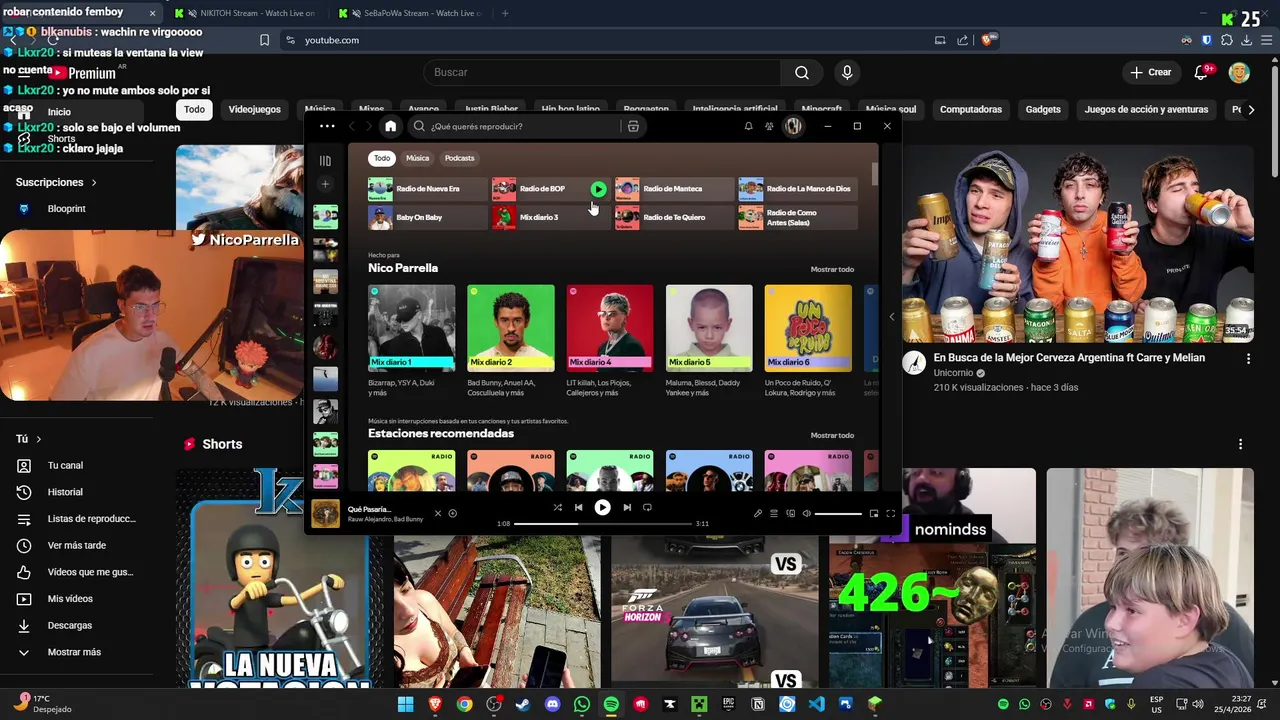Select Podcasts filter chip in Spotify
Screen dimensions: 1280x720
[459, 158]
